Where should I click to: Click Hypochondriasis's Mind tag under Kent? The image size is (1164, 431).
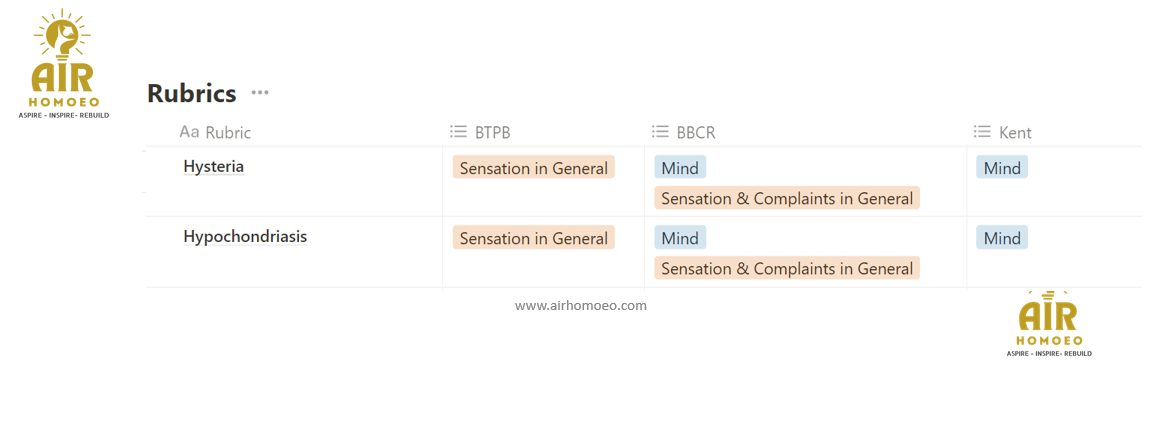point(1002,238)
